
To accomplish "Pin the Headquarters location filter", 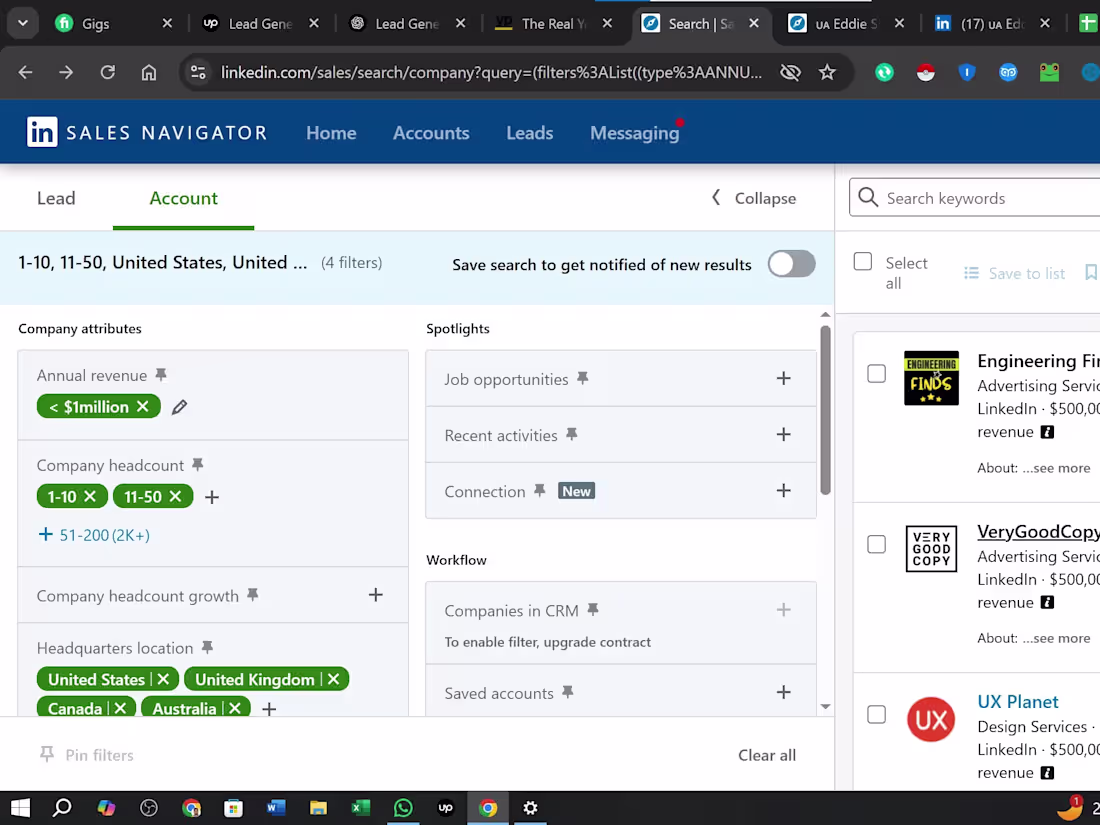I will coord(207,647).
